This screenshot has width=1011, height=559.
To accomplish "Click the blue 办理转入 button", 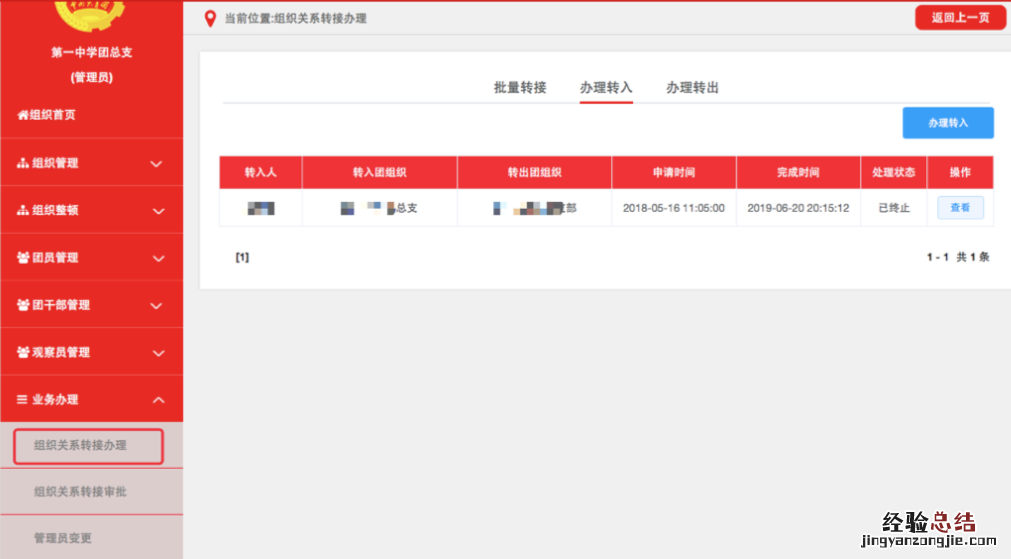I will pyautogui.click(x=947, y=123).
